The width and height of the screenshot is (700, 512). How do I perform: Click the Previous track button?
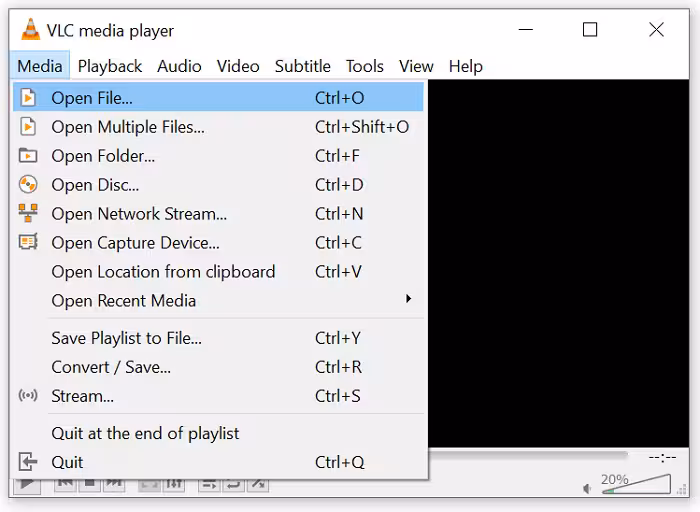point(66,485)
